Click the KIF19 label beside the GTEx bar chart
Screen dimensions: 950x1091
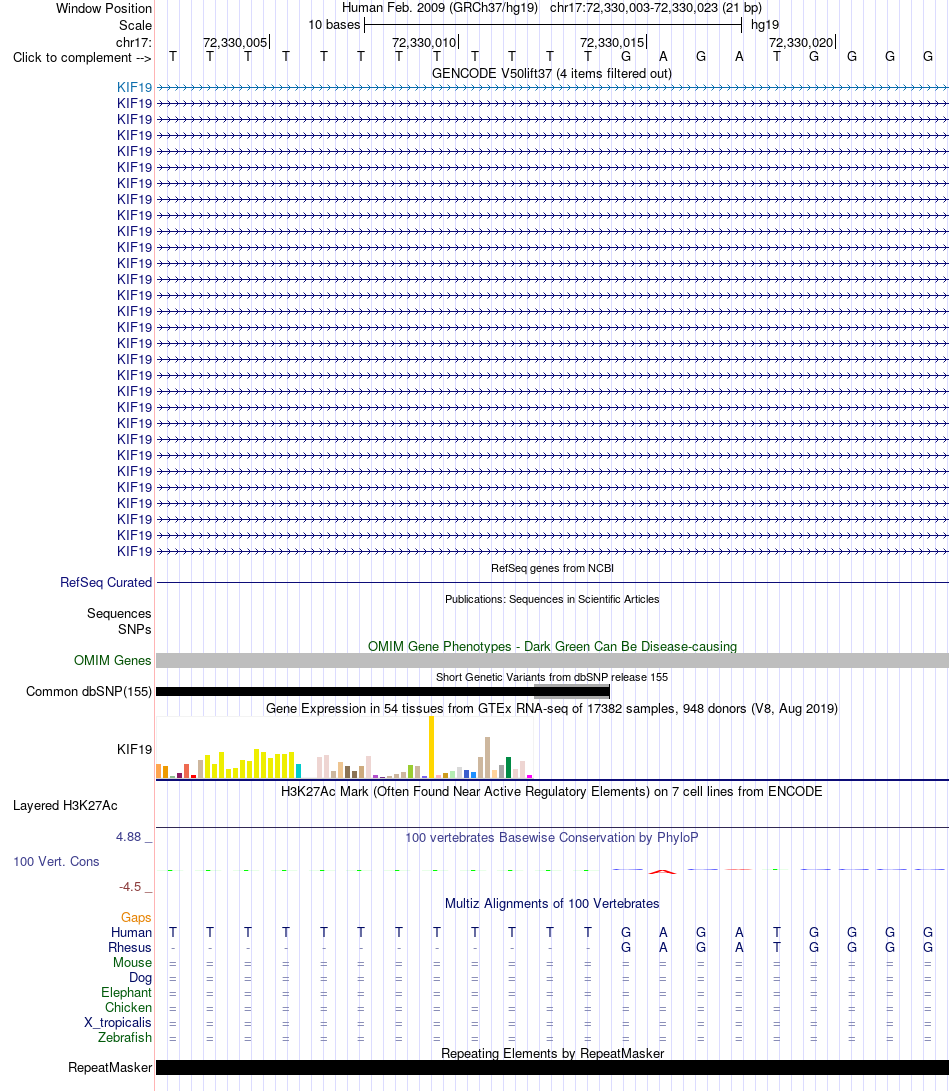click(x=134, y=749)
